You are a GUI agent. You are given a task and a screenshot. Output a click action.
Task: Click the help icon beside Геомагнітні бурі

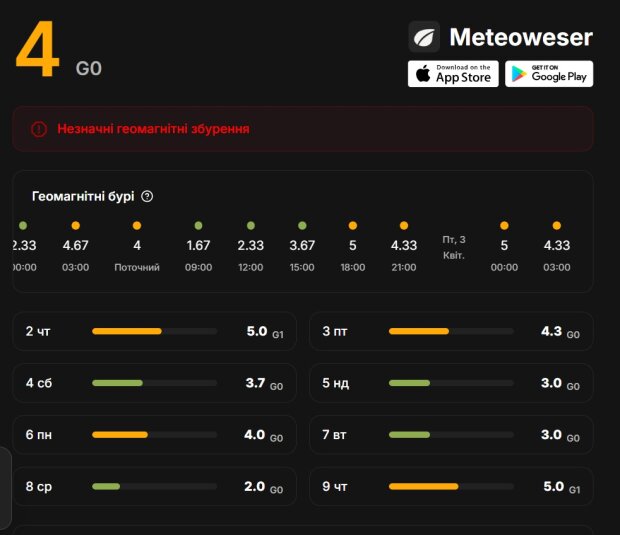coord(147,197)
